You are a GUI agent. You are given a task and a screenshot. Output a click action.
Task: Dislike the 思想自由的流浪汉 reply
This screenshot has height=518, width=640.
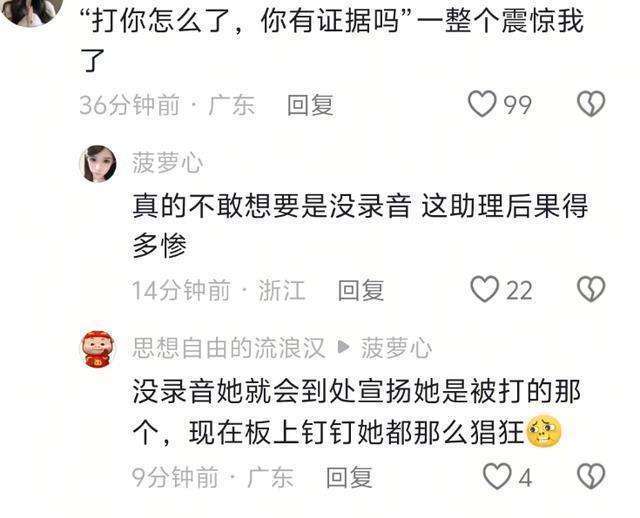point(591,476)
